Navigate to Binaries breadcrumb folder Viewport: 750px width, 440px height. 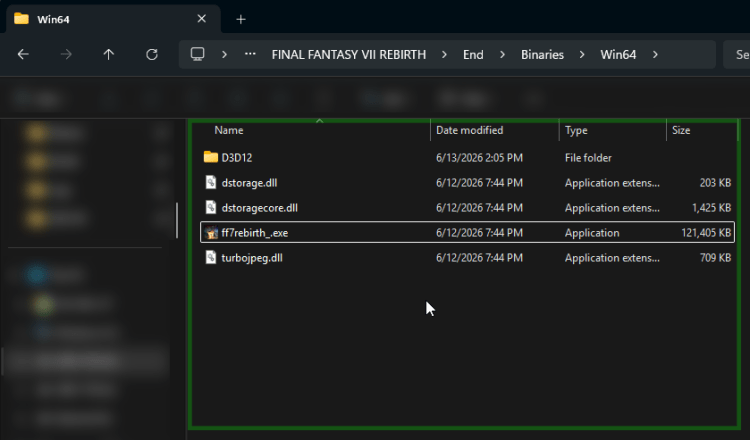542,55
